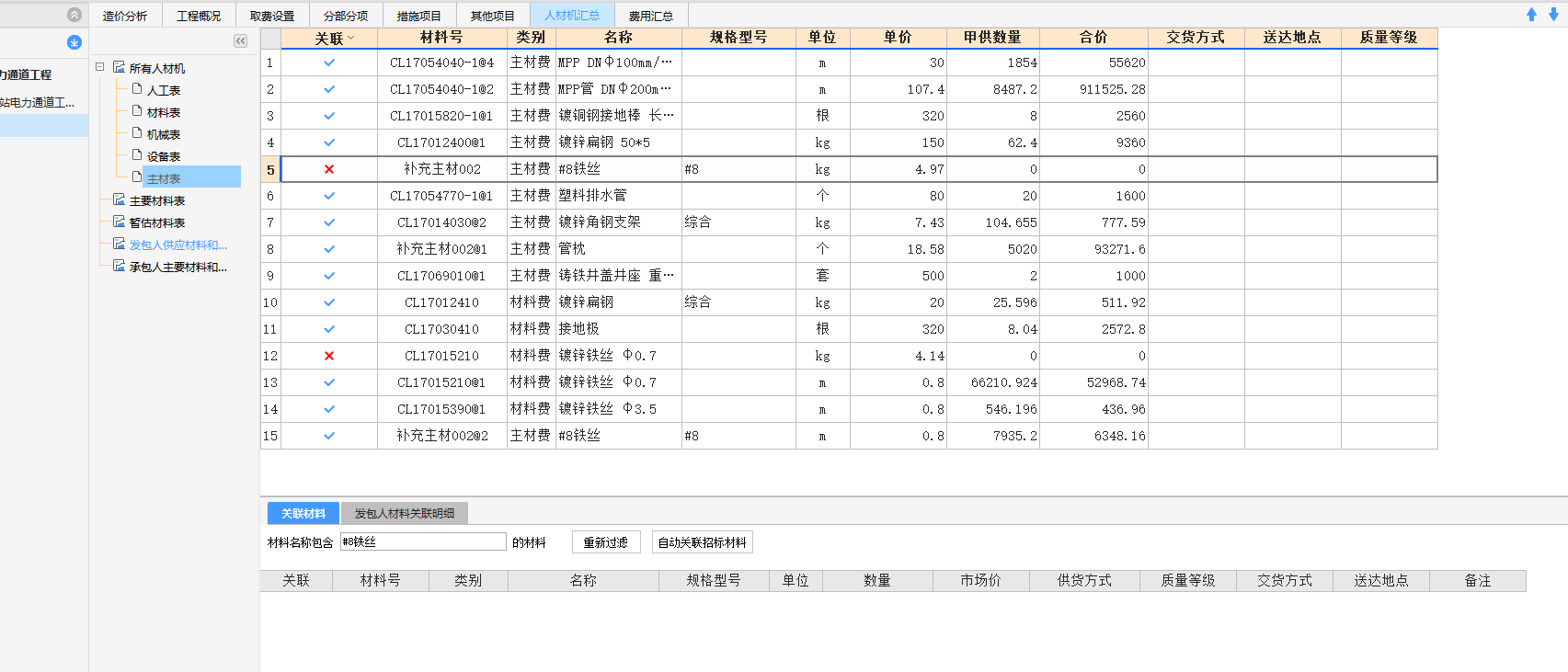Click the 机械表 page icon

[x=137, y=133]
